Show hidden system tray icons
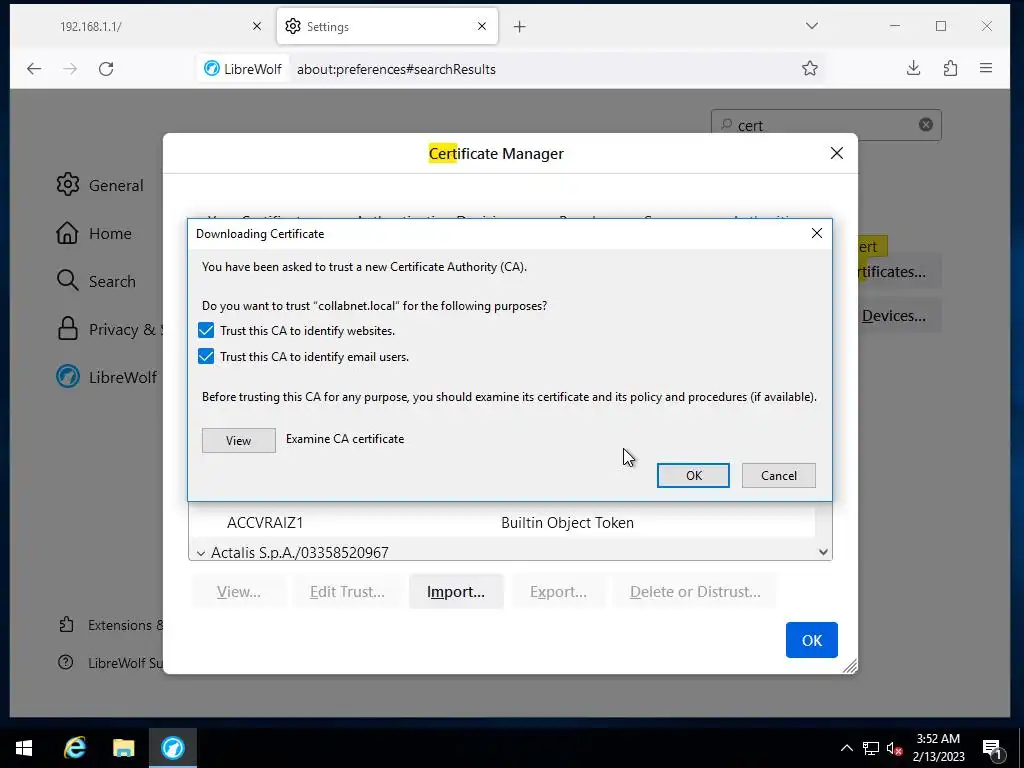1024x768 pixels. click(x=846, y=748)
